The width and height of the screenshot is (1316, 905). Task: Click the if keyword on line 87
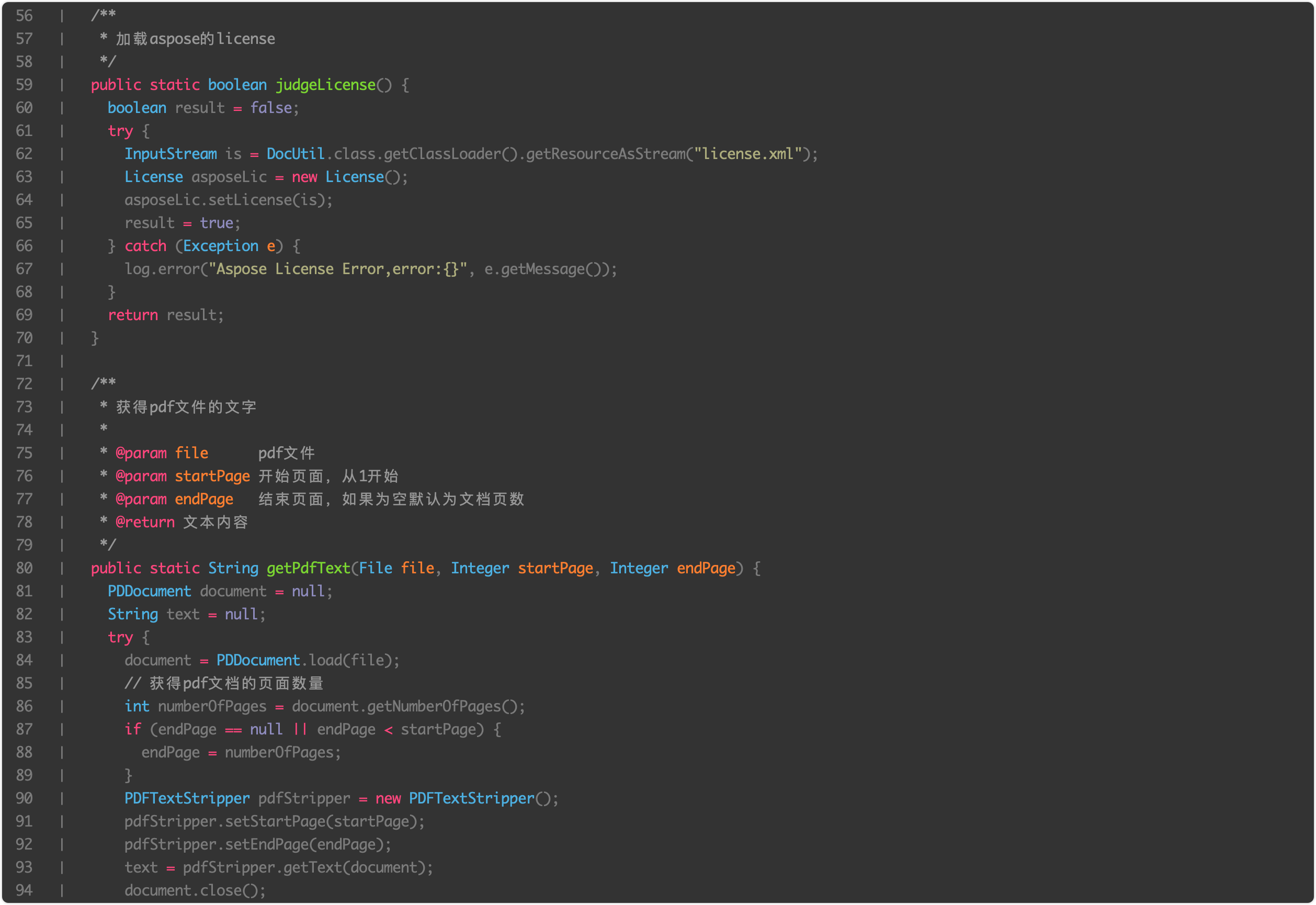133,730
